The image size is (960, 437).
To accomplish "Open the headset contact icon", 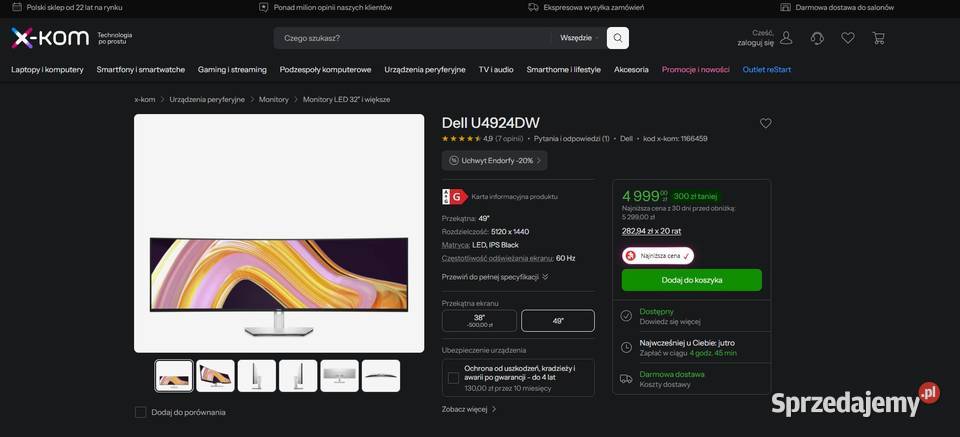I will 817,38.
